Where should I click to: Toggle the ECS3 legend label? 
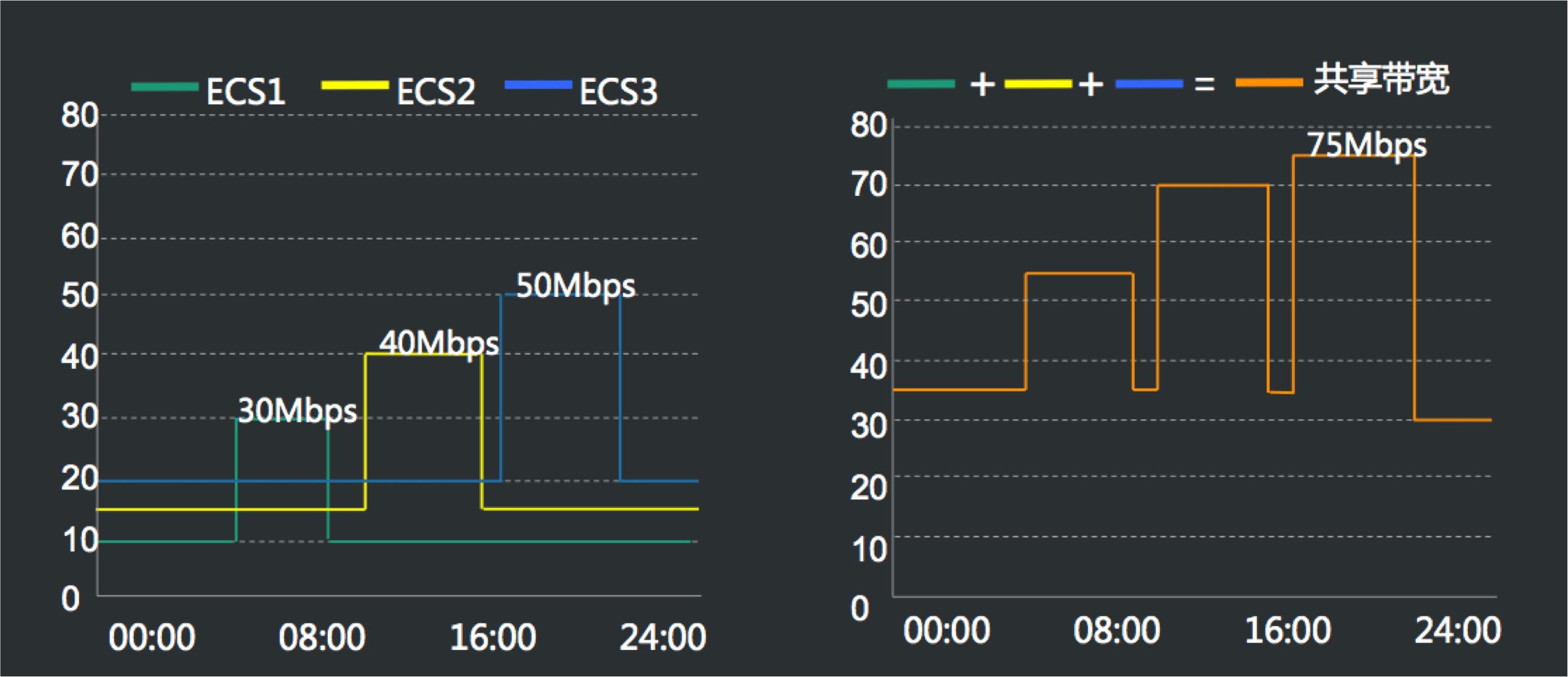coord(618,91)
